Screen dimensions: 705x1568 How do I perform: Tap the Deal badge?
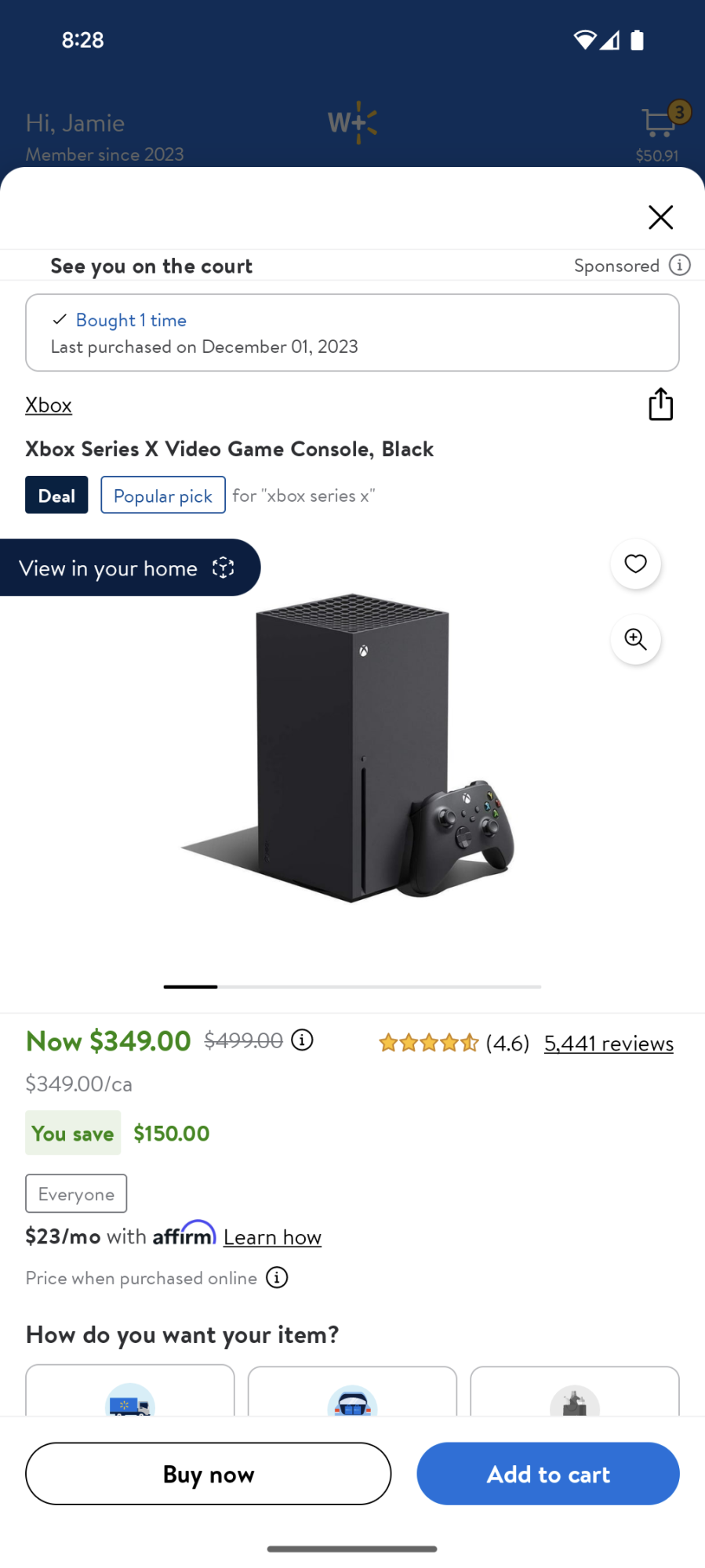(56, 495)
